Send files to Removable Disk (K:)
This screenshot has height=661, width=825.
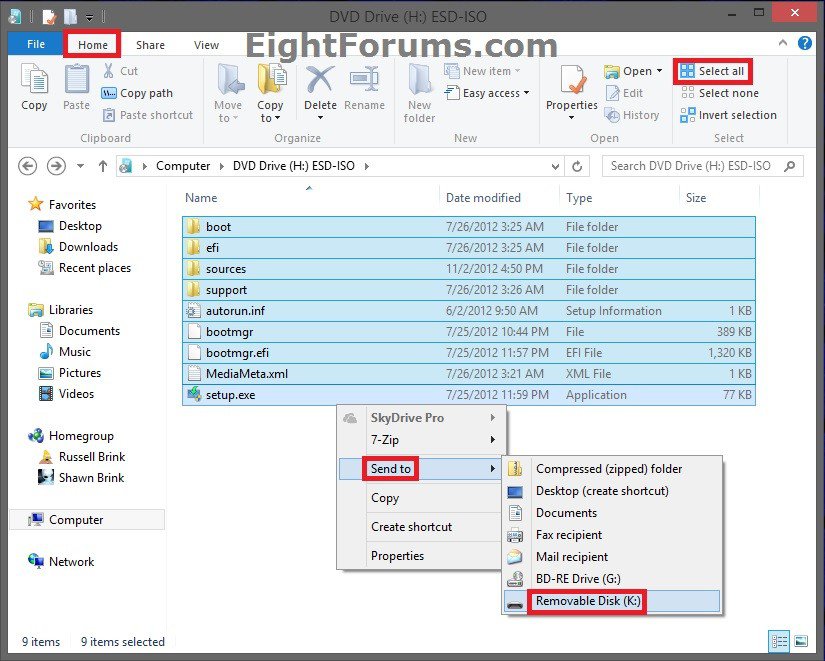click(x=611, y=600)
